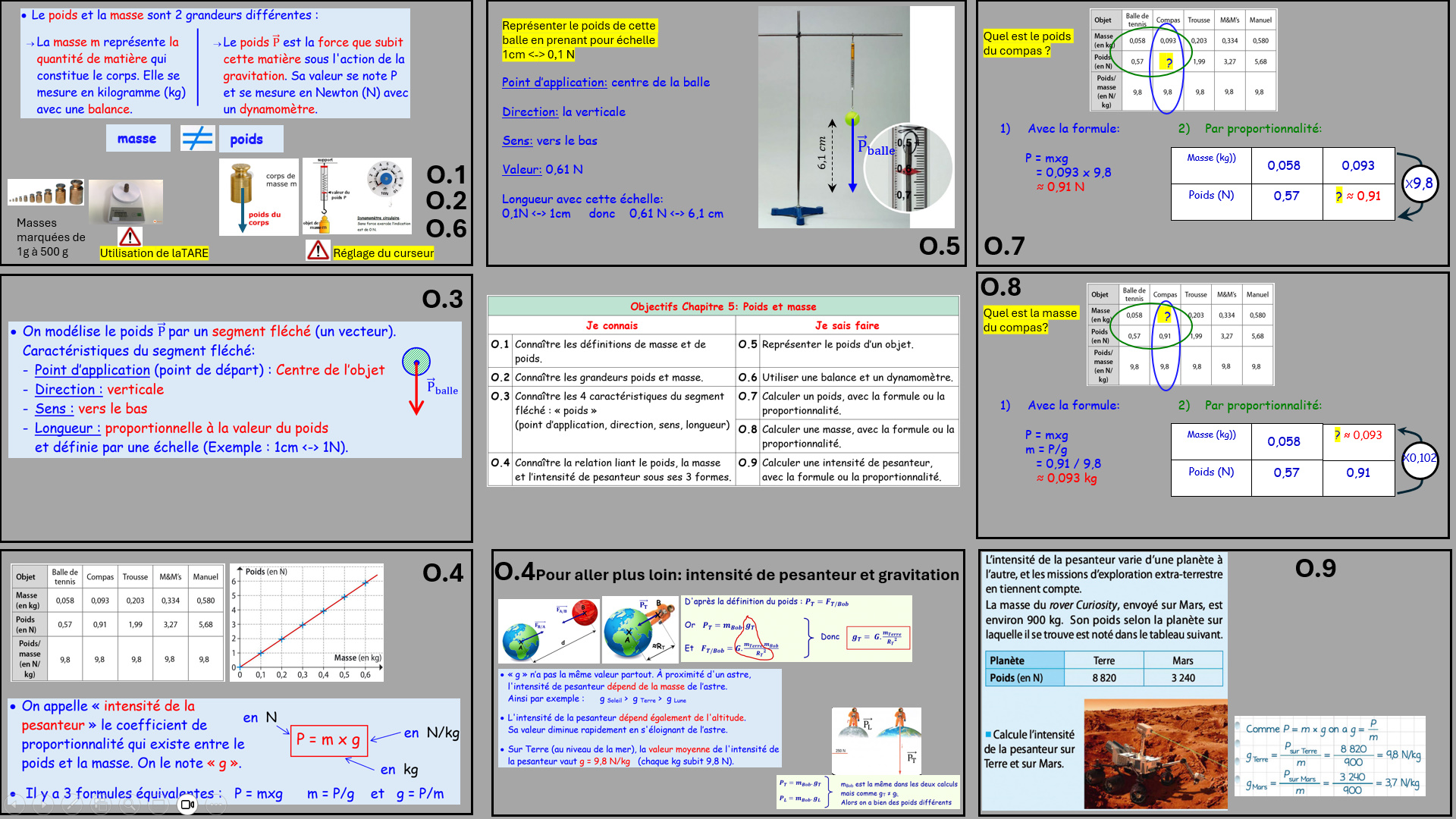Click underlined 'Sens:' in 'vers le bas' line
Viewport: 1456px width, 819px height.
pos(517,140)
